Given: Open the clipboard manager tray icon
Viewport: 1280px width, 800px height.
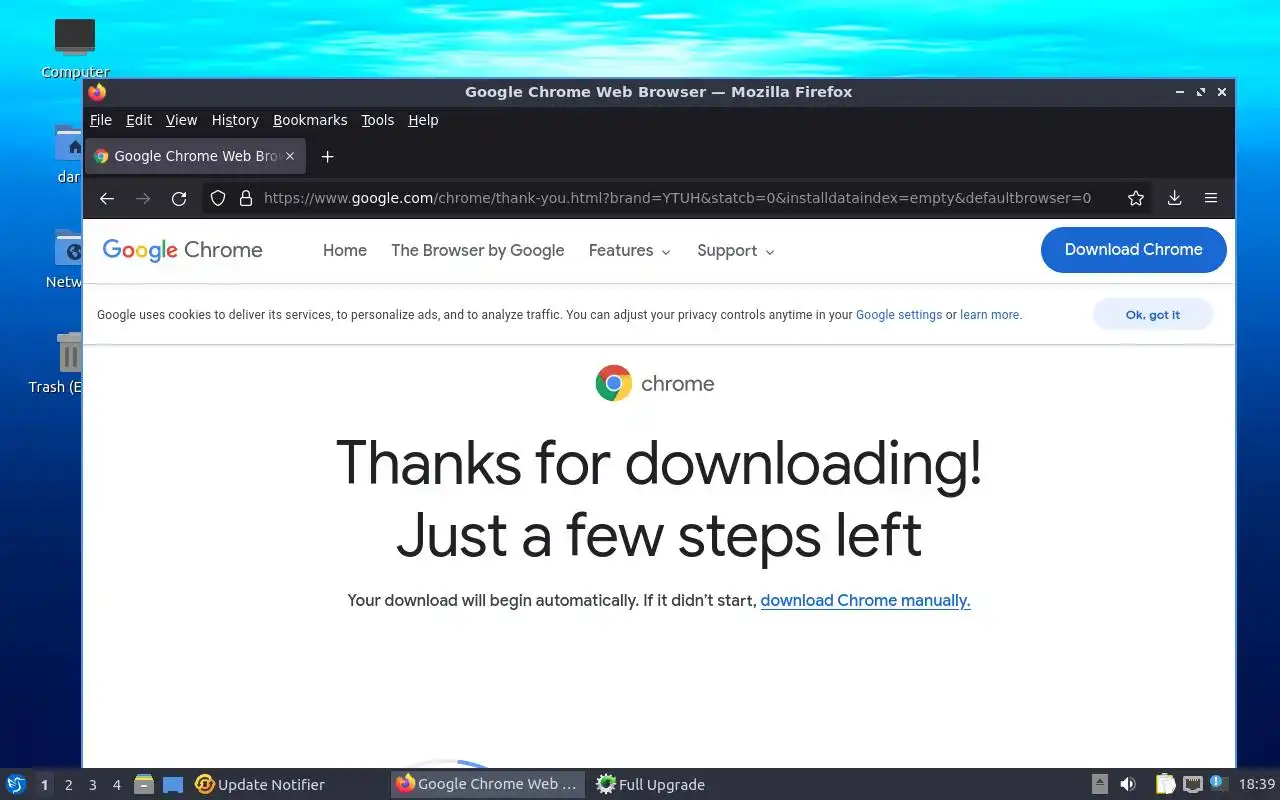Looking at the screenshot, I should pos(1166,784).
